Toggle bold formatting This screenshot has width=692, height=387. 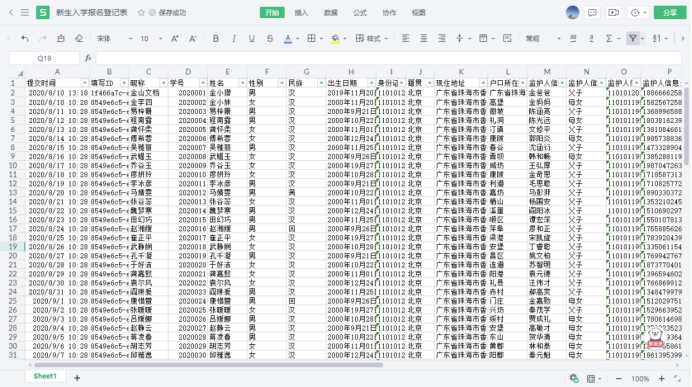coord(215,39)
